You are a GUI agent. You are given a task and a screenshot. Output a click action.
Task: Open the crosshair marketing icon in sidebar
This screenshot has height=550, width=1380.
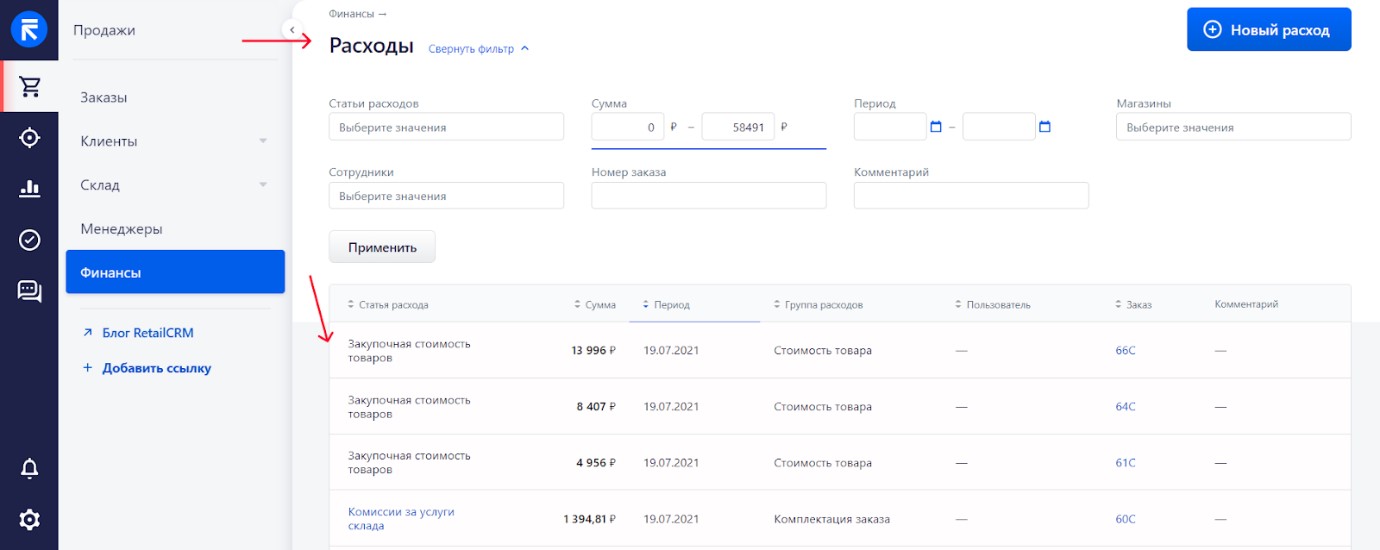tap(30, 138)
